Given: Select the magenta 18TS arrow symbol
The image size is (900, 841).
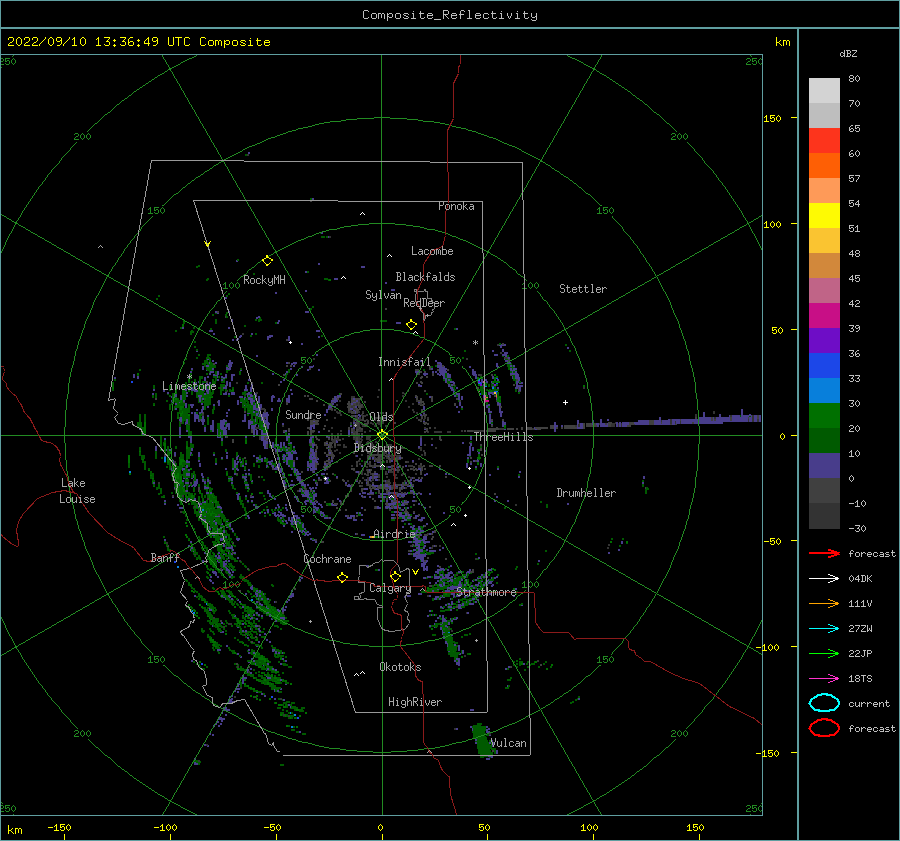Looking at the screenshot, I should (824, 679).
